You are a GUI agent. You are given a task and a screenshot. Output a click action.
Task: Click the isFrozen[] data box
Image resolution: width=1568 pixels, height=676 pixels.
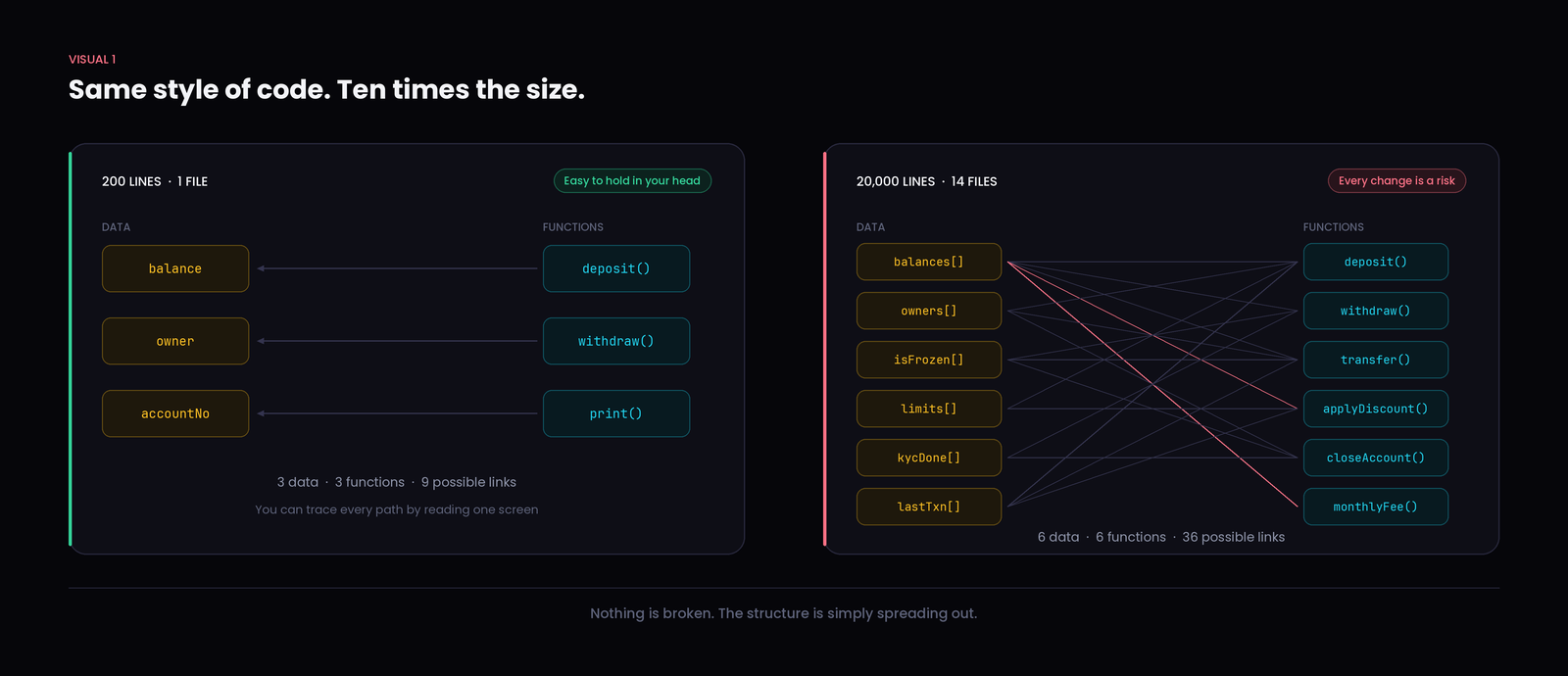pos(929,360)
